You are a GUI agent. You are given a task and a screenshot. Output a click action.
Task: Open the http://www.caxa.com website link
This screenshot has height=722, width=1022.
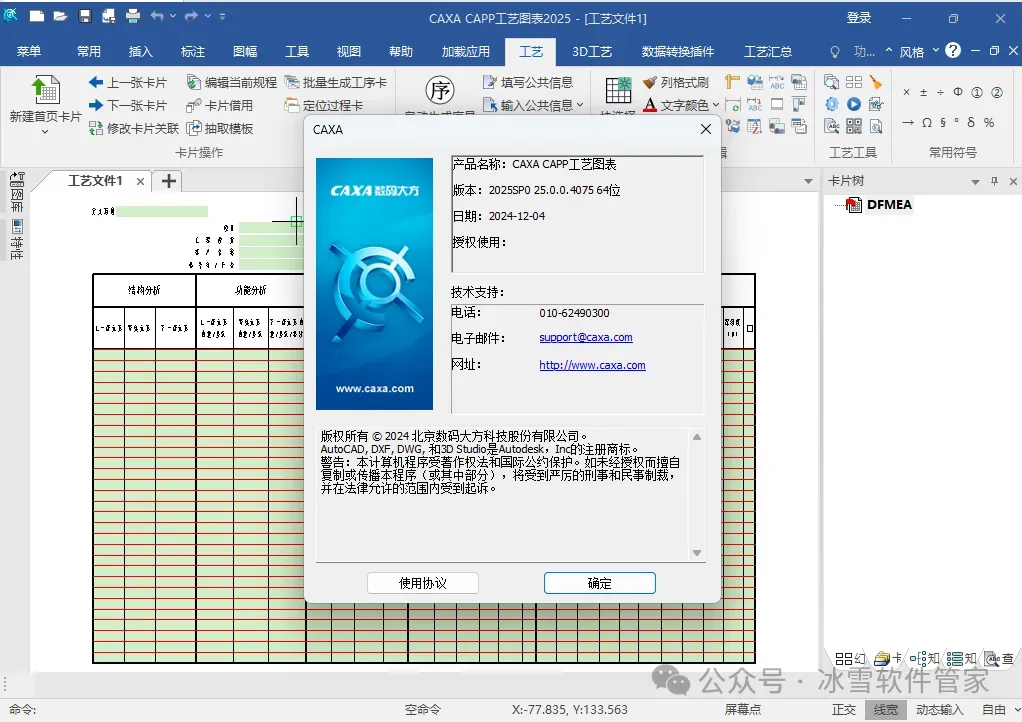(x=592, y=366)
